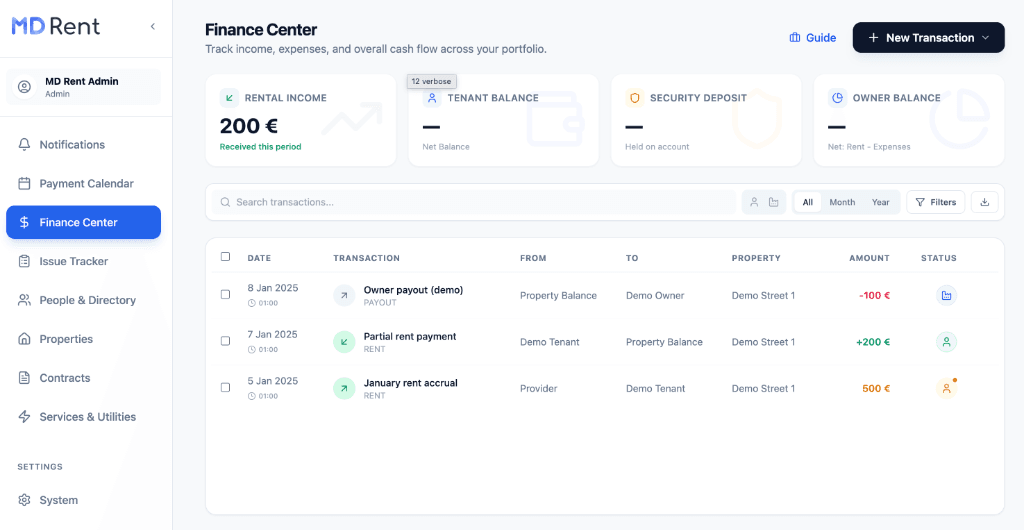
Task: Click the Rental Income arrow icon
Action: (229, 98)
